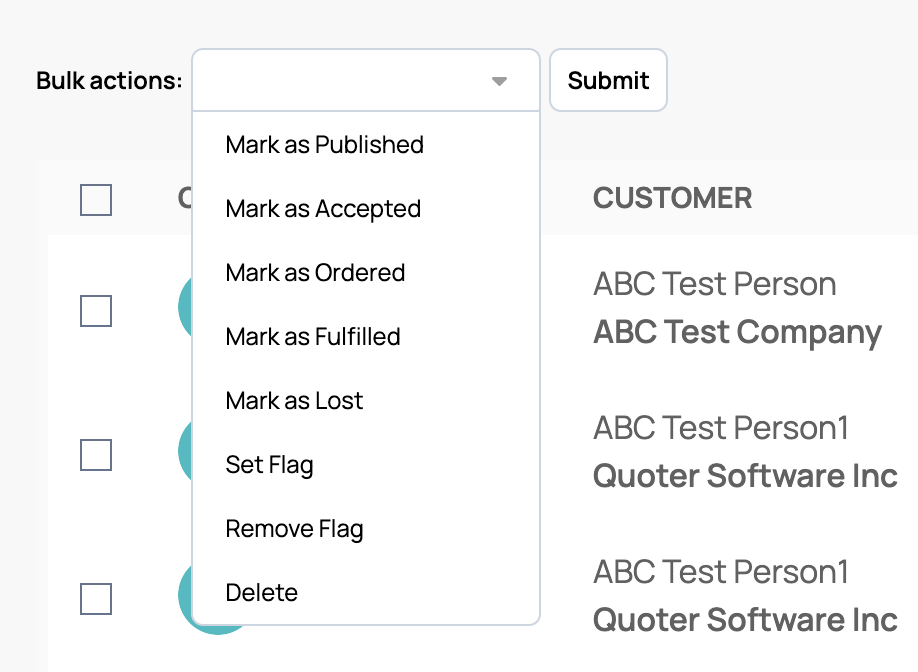Select Set Flag bulk action
918x672 pixels.
(x=269, y=465)
